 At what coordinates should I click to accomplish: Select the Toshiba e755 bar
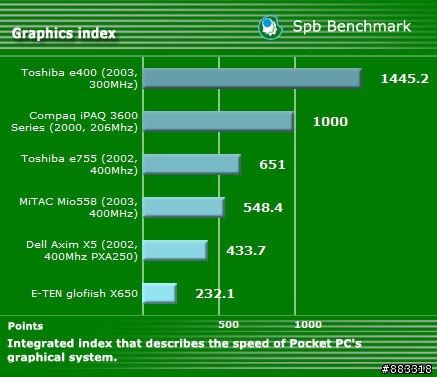point(192,164)
